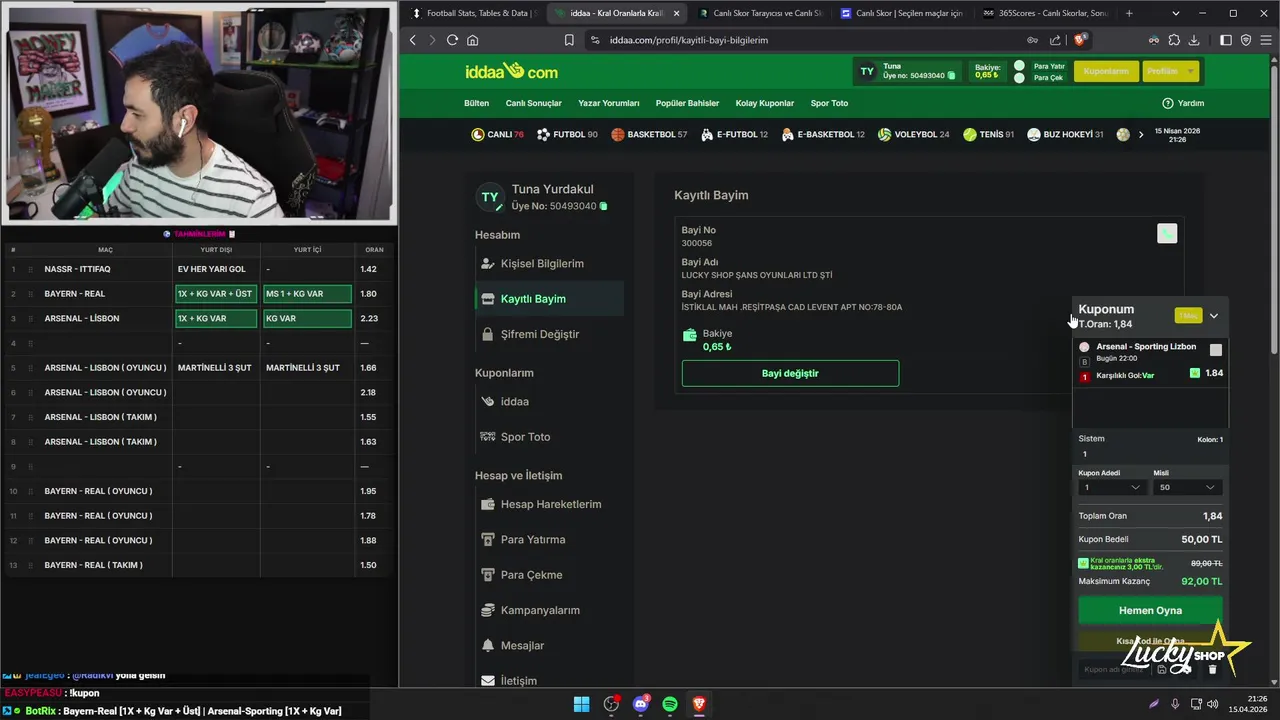Open Mesajlar messages page

coord(512,646)
